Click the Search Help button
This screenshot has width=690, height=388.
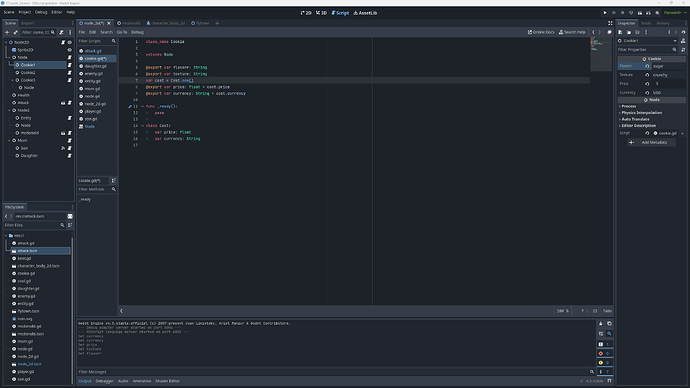(572, 32)
